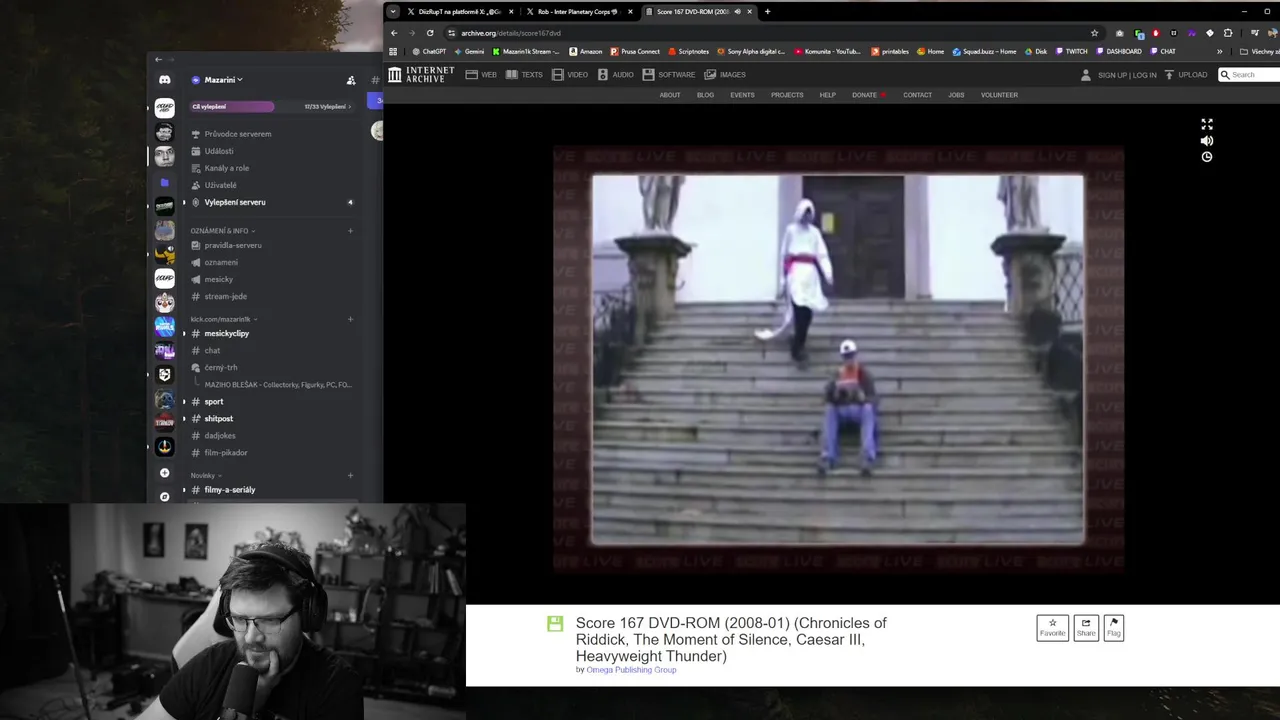Image resolution: width=1280 pixels, height=720 pixels.
Task: Collapse the Novinky category
Action: point(206,475)
